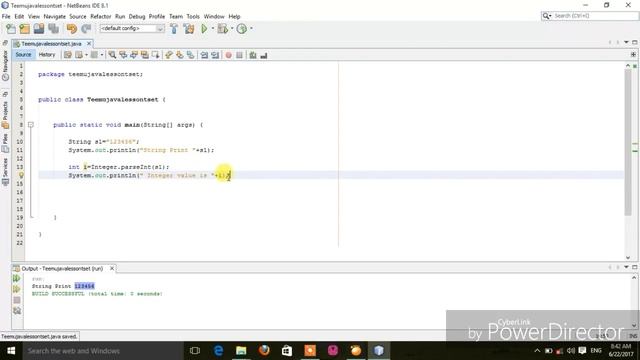
Task: Click Next Bookmark icon
Action: (180, 55)
